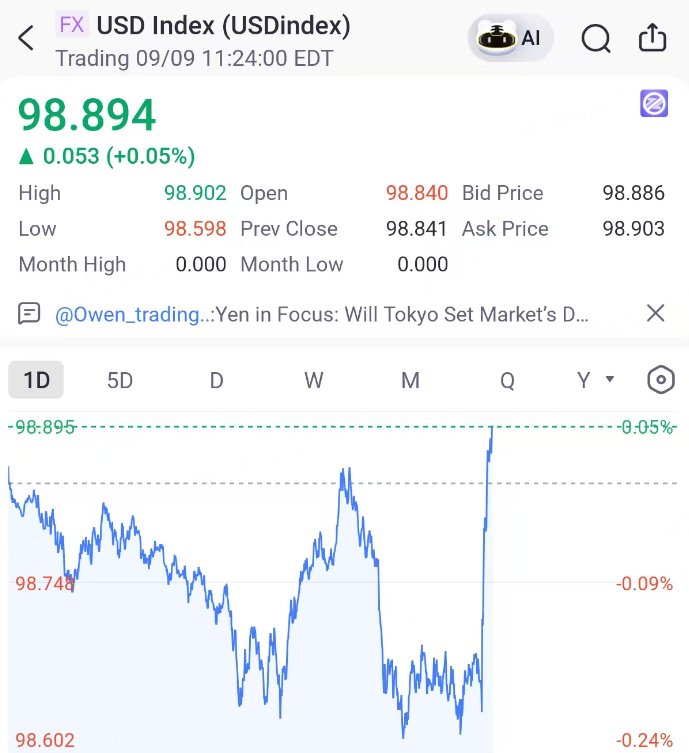
Task: Select the weekly W tab
Action: tap(314, 380)
